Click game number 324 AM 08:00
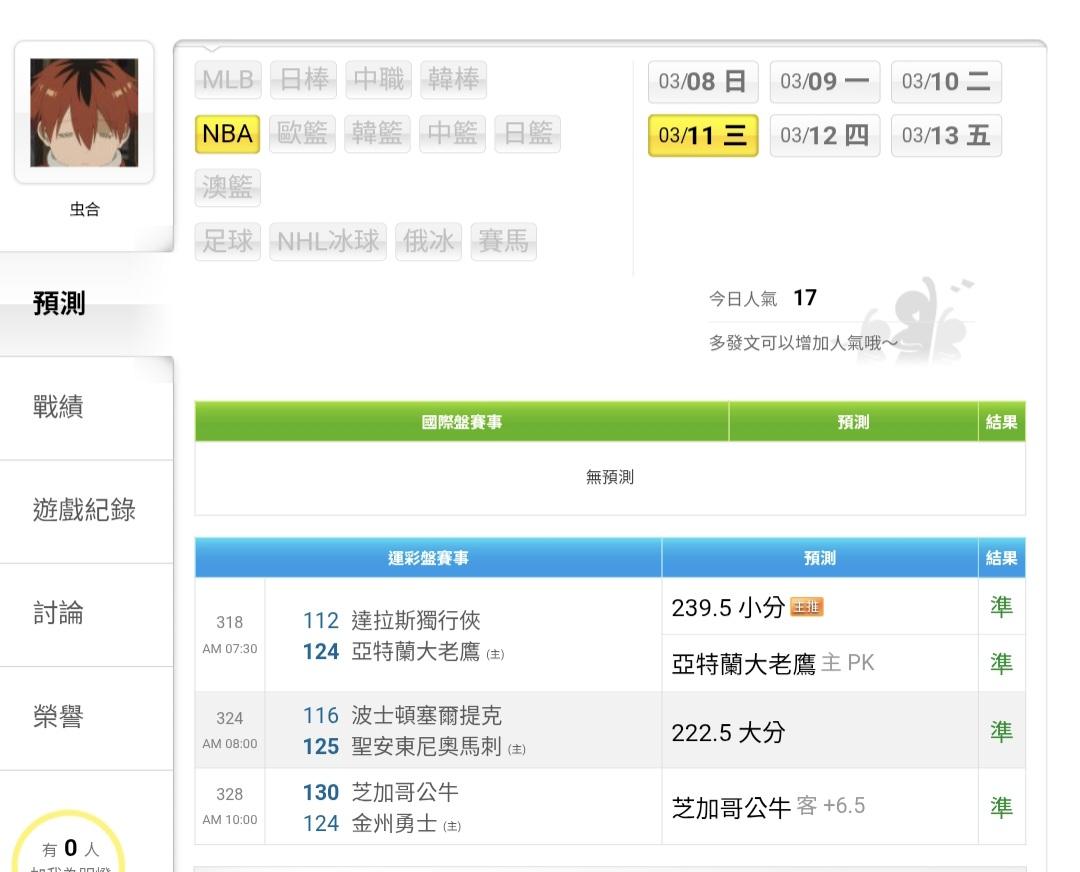The height and width of the screenshot is (872, 1080). (x=229, y=730)
